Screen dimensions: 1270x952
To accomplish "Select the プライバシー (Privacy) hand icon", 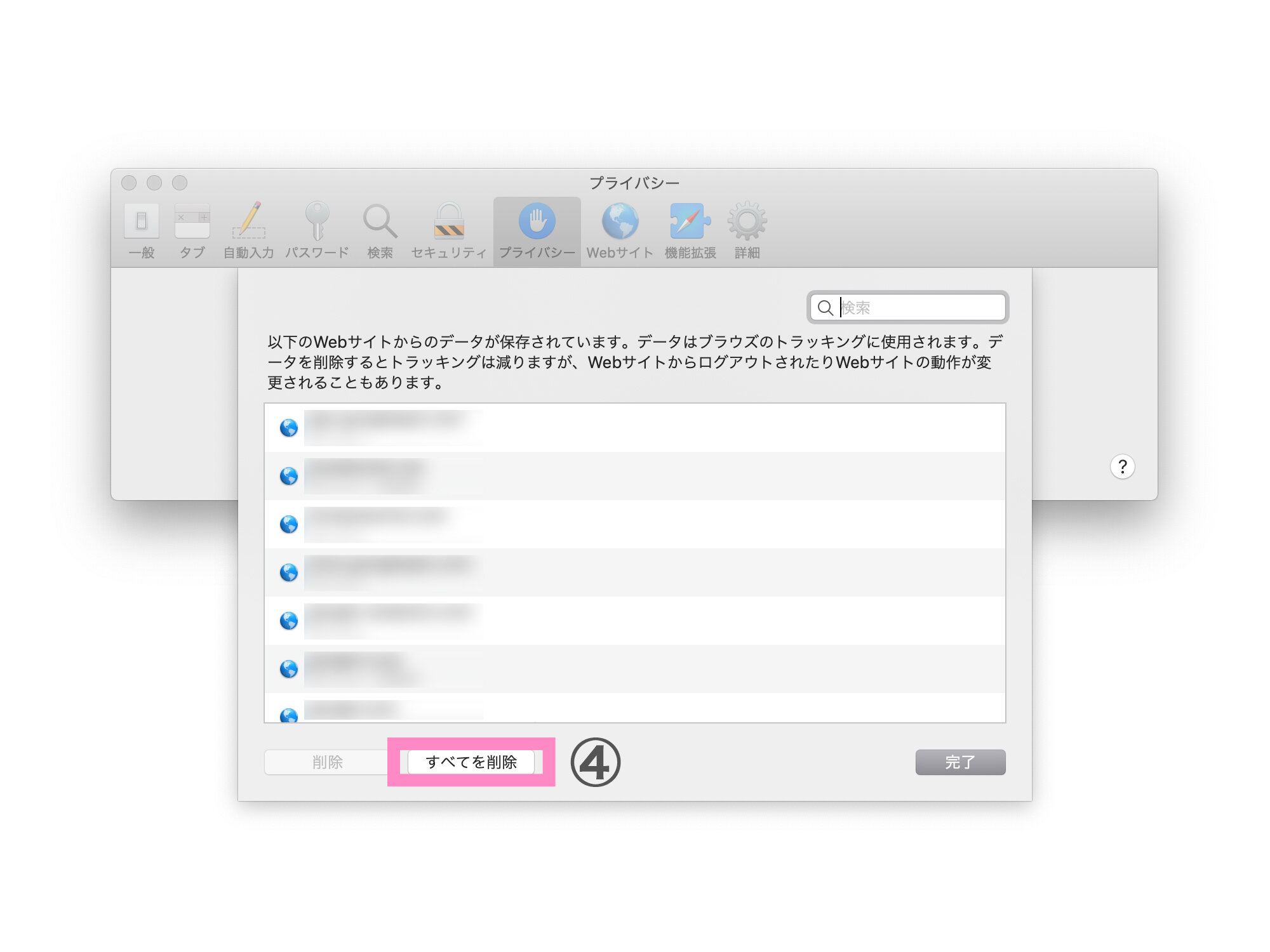I will point(537,221).
